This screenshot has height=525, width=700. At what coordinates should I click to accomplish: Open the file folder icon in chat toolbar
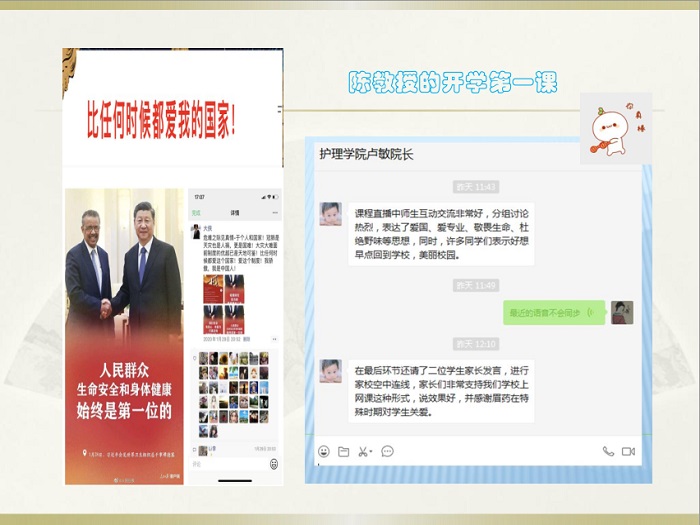343,451
